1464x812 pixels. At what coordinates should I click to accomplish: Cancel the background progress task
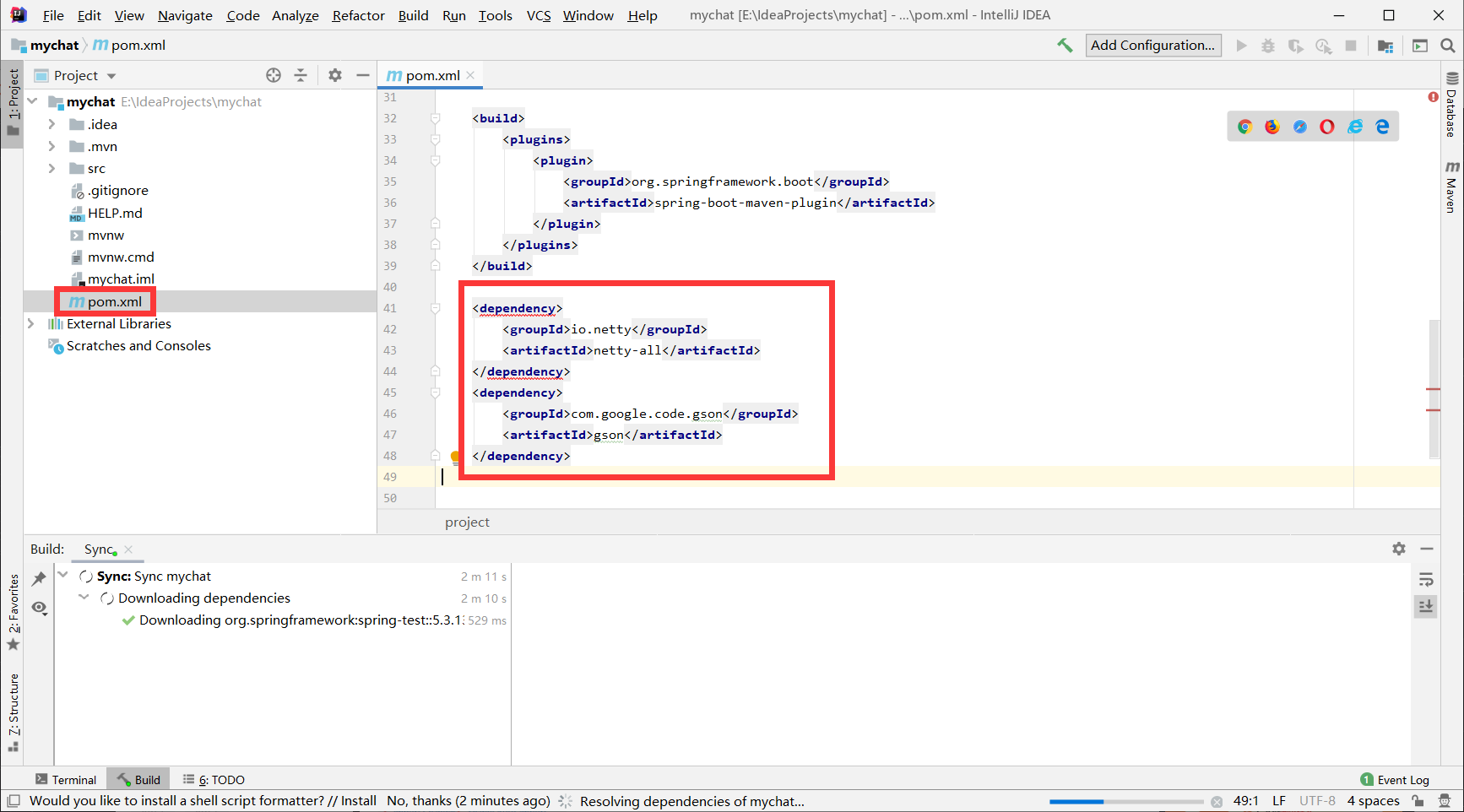(x=1217, y=802)
